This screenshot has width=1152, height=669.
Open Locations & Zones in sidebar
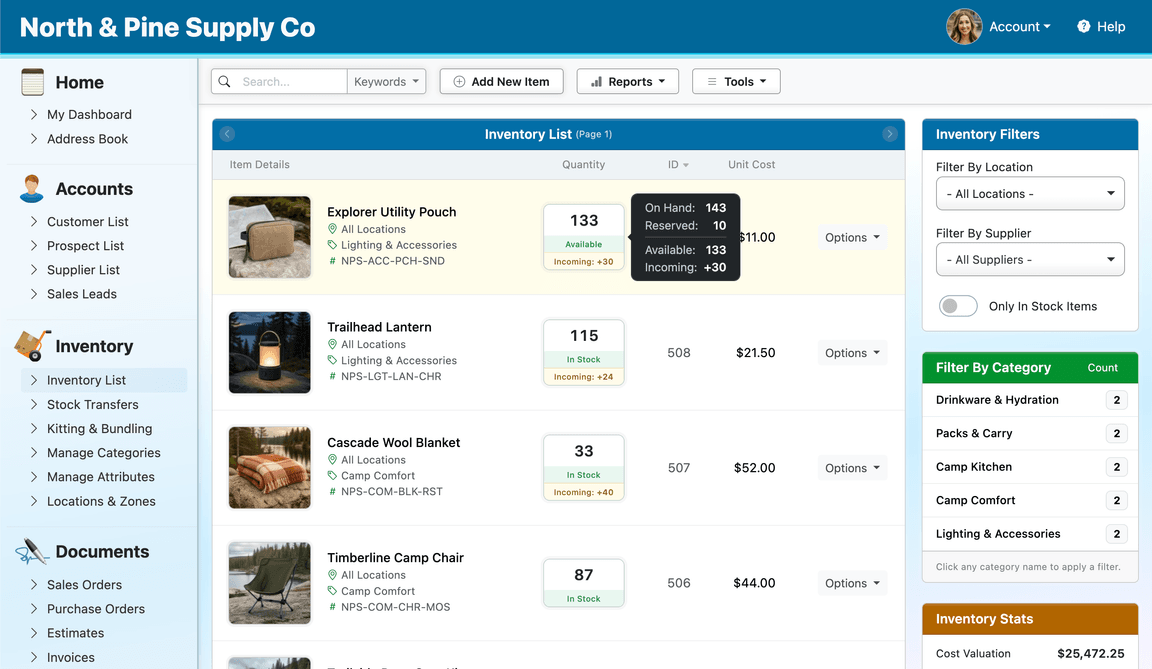tap(101, 502)
